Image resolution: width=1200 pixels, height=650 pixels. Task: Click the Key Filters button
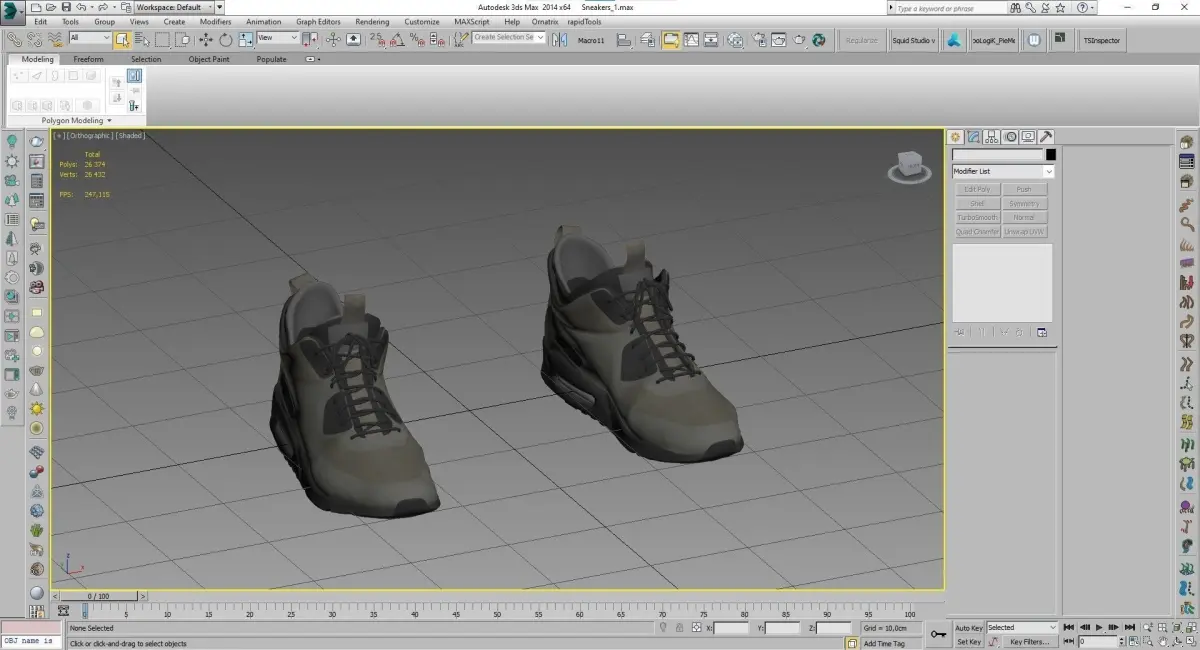(1029, 642)
